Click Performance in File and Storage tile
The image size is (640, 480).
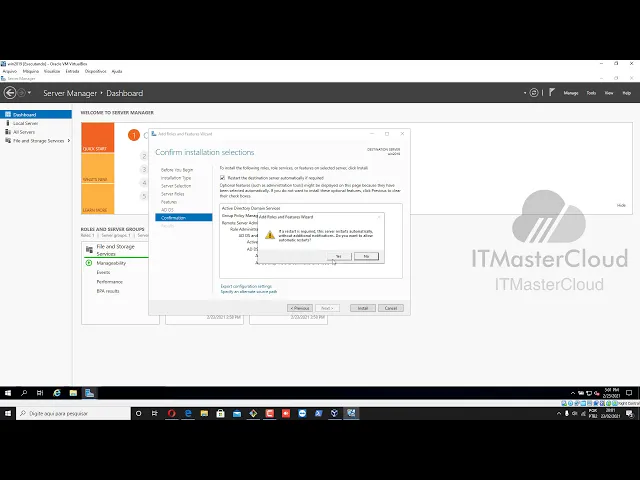point(109,282)
